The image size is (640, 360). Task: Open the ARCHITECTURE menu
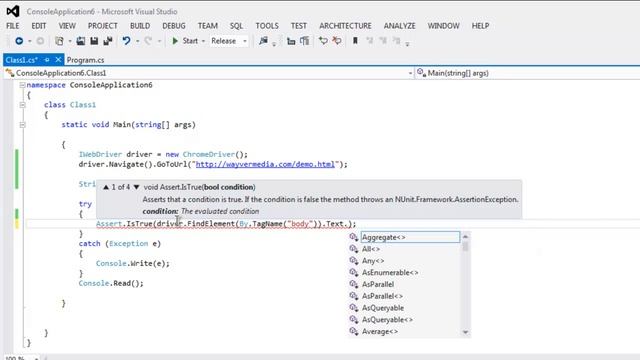pyautogui.click(x=345, y=26)
